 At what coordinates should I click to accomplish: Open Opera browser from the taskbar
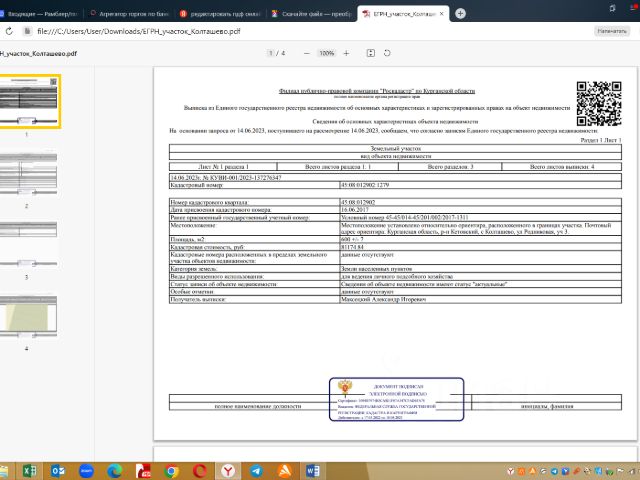[200, 471]
